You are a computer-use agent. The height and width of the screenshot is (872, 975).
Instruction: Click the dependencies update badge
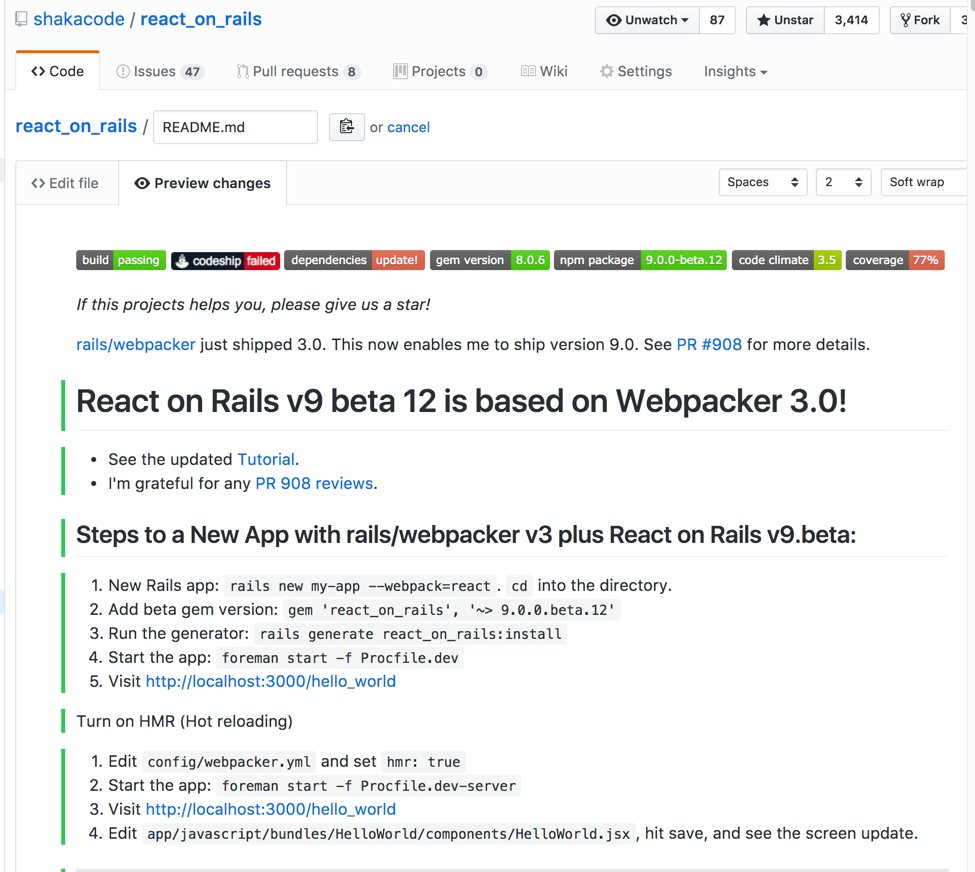click(354, 260)
